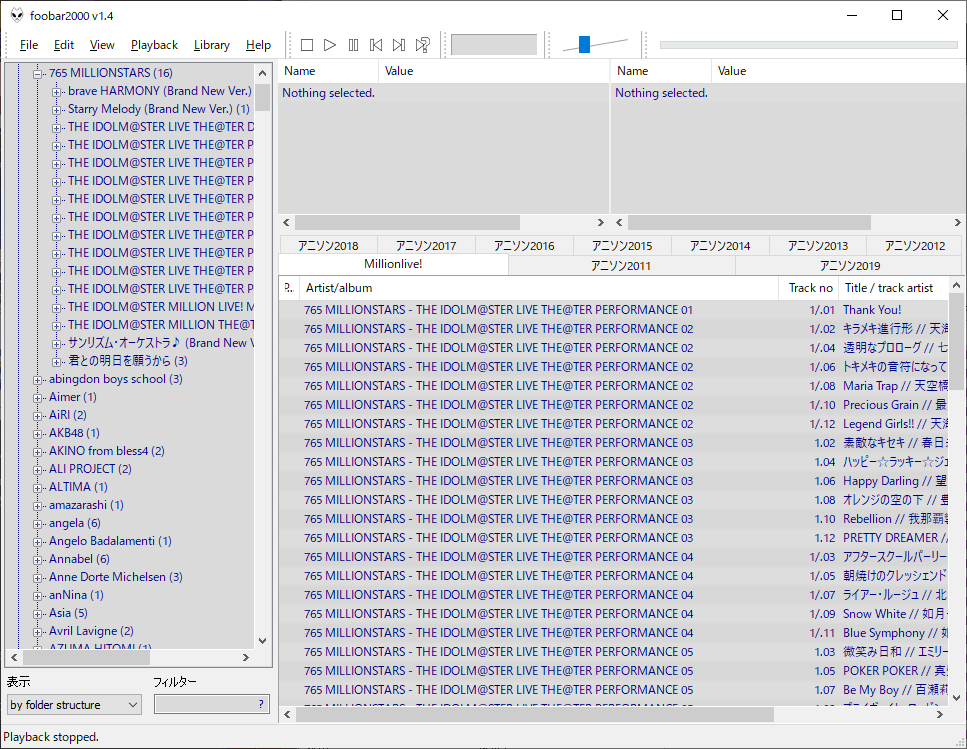Open the File menu

(x=29, y=45)
